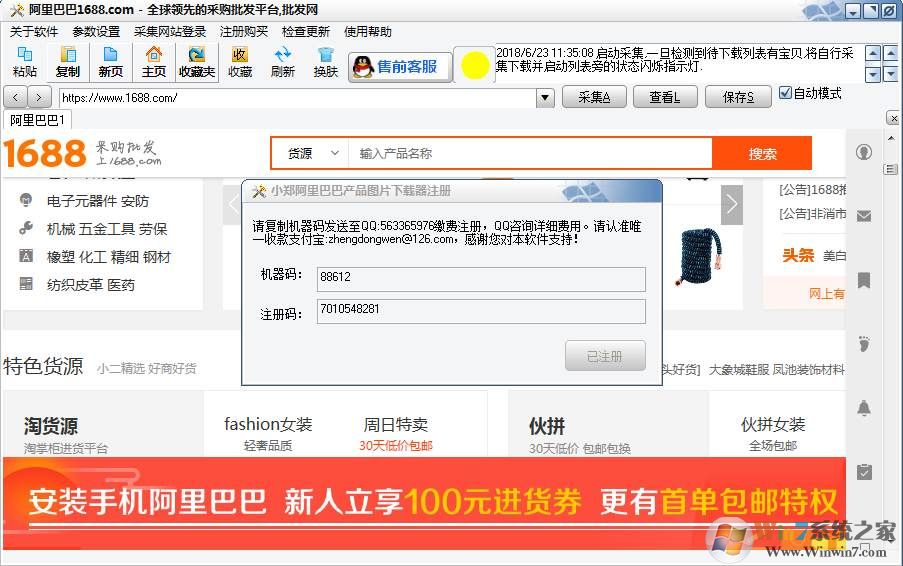Click the 换肤 skin change icon

click(x=326, y=62)
